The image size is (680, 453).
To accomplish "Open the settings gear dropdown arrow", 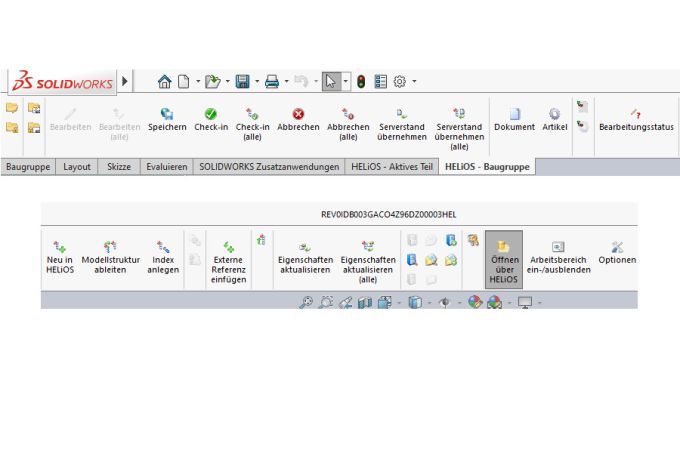I will tap(414, 81).
